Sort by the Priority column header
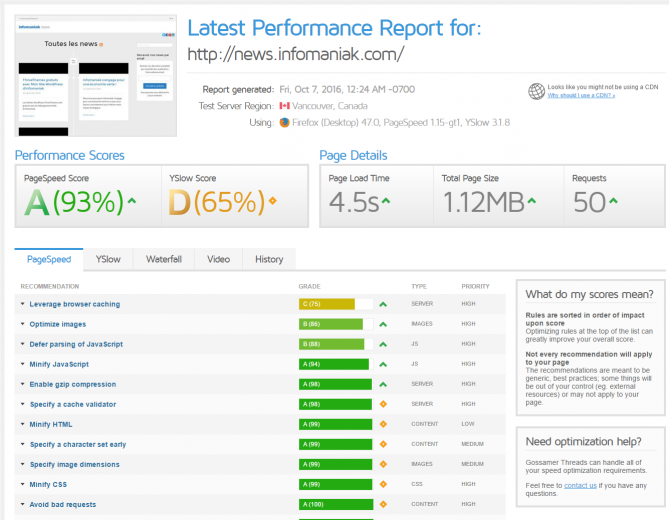 tap(475, 286)
